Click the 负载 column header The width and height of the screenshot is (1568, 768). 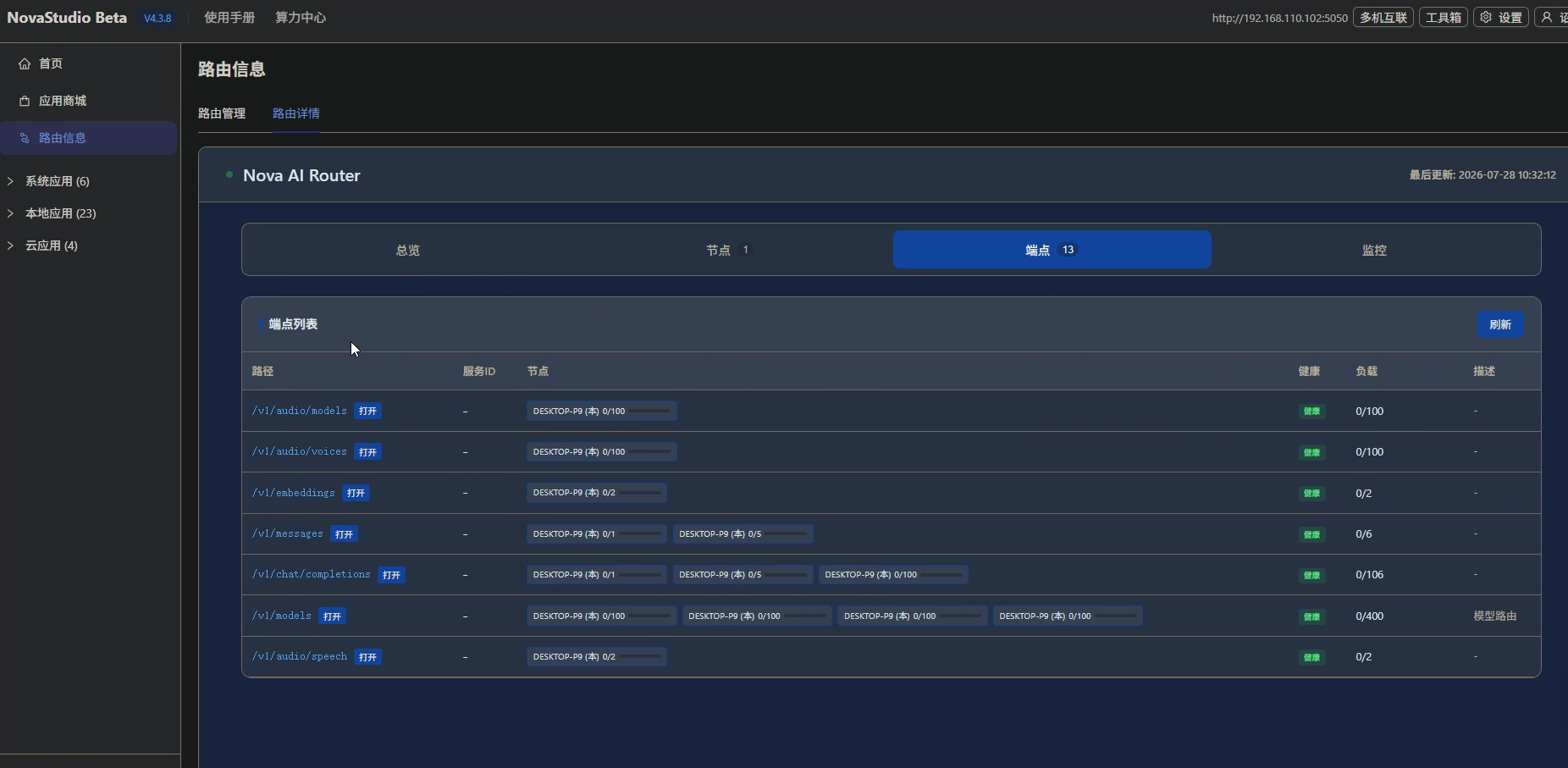point(1366,371)
